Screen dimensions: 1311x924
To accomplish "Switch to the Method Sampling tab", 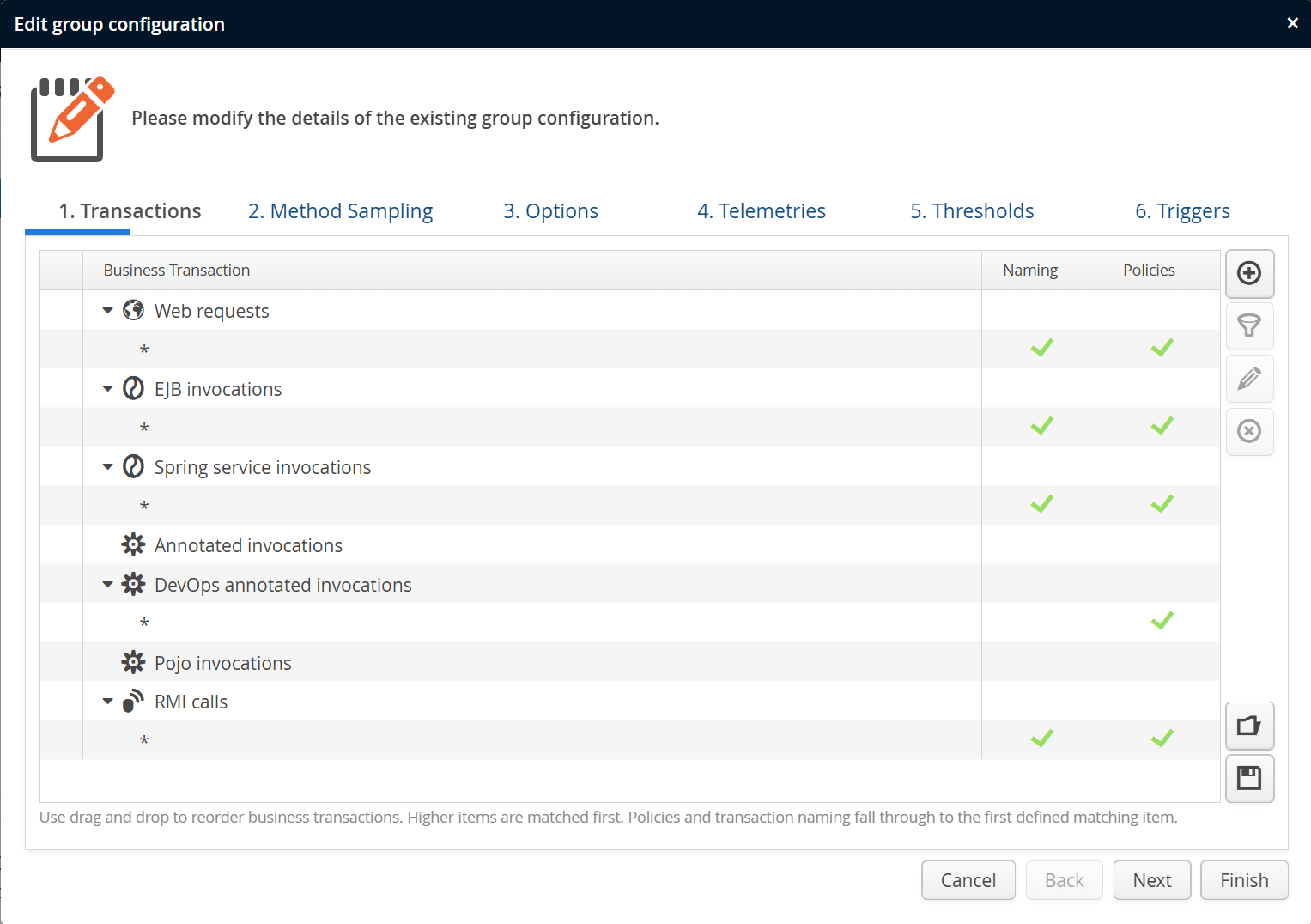I will (340, 211).
